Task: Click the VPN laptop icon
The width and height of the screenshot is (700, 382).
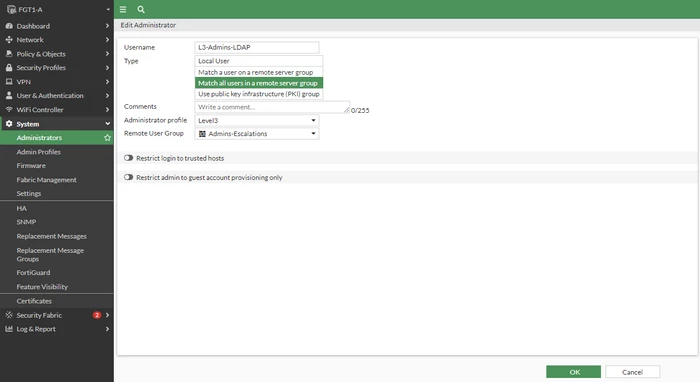Action: point(9,82)
